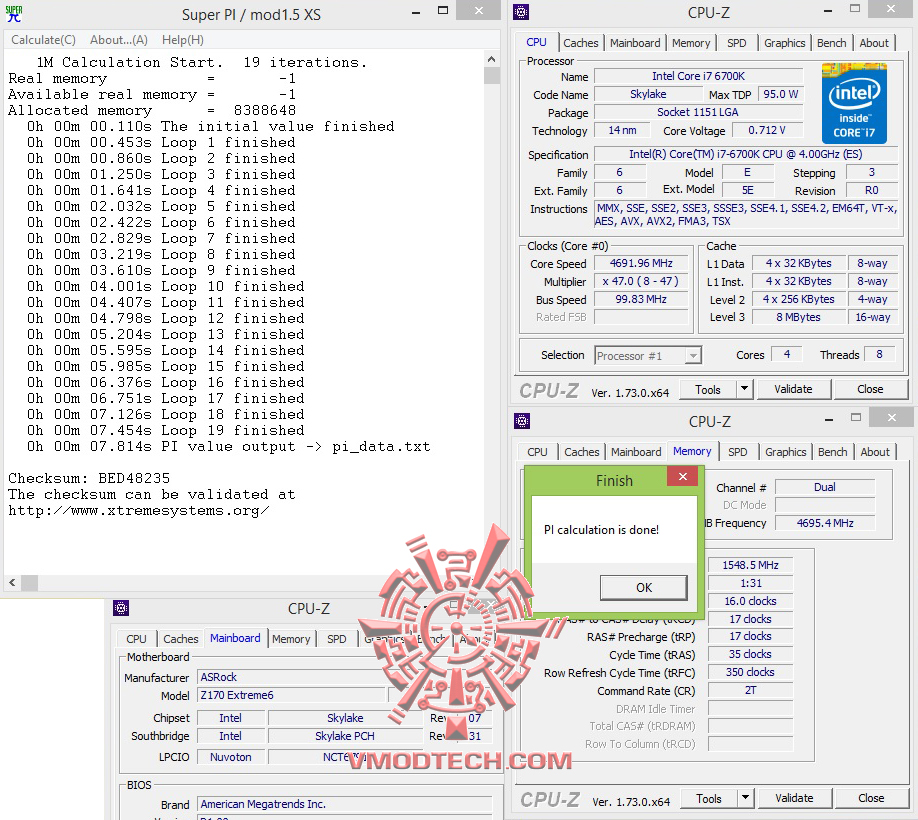Click the LPCIO vendor field Nuvoton
This screenshot has width=918, height=820.
pos(231,757)
